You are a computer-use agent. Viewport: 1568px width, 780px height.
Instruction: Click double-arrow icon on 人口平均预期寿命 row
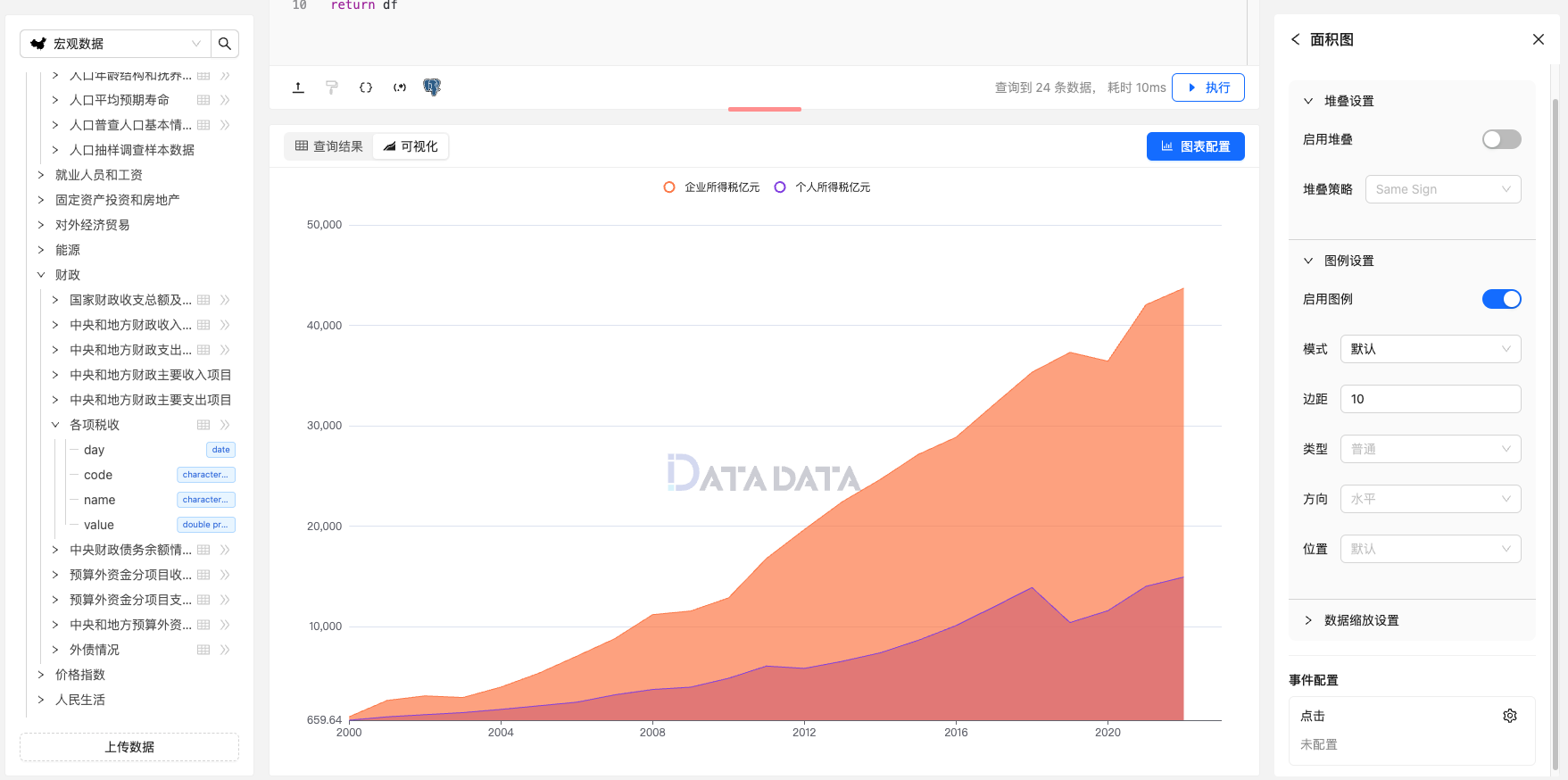pyautogui.click(x=225, y=100)
